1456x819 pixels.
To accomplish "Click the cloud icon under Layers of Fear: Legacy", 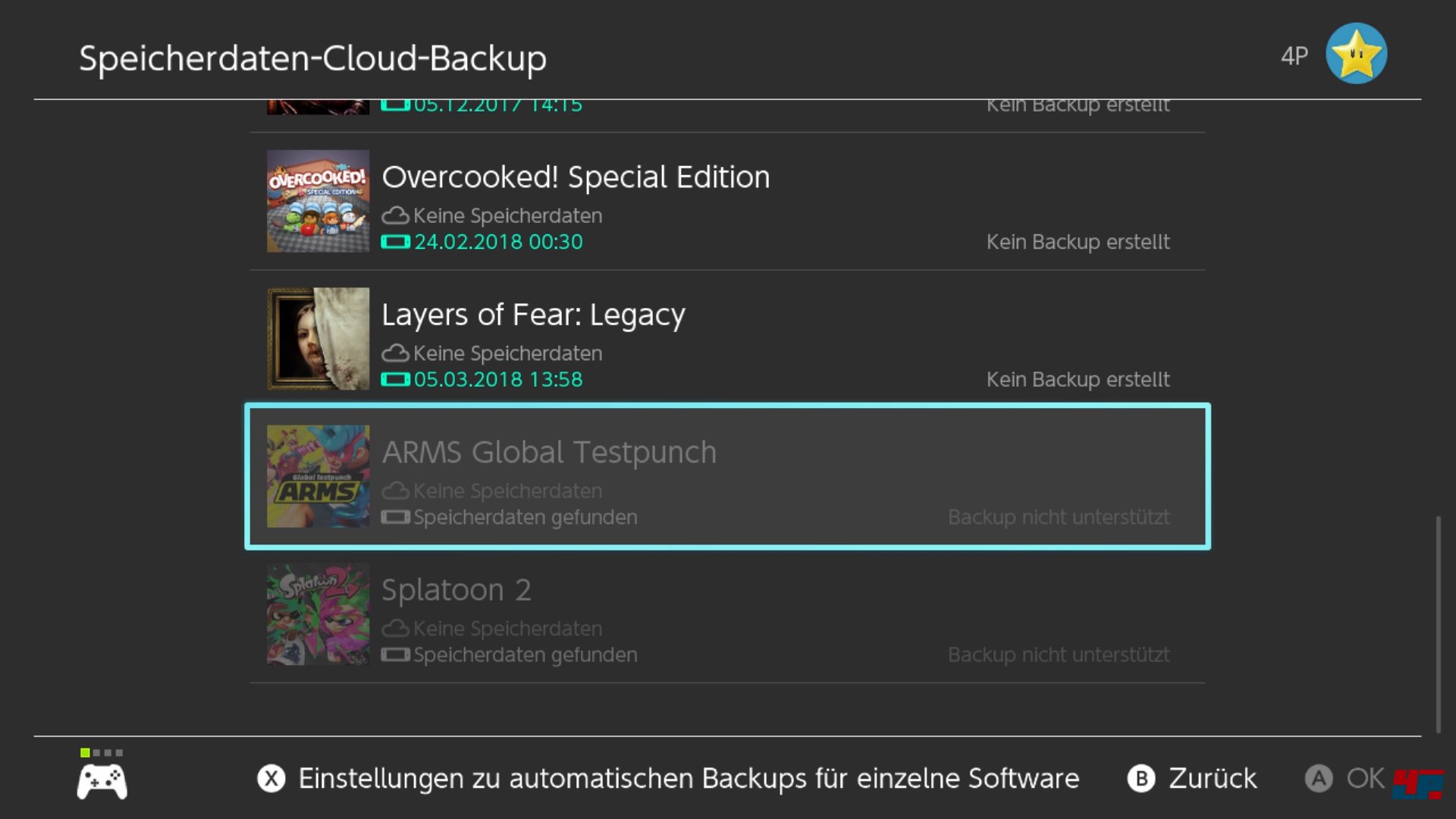I will tap(394, 353).
